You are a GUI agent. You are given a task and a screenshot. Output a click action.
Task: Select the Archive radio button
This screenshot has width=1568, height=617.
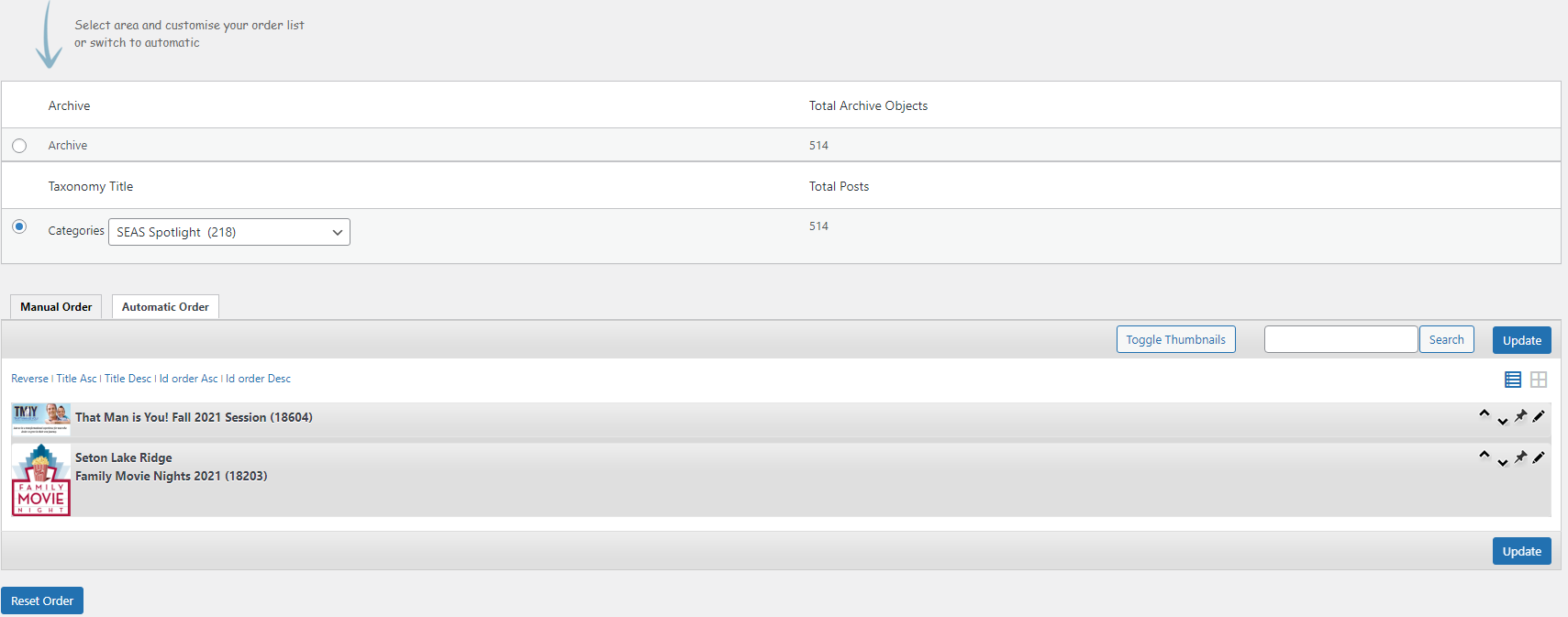point(19,146)
